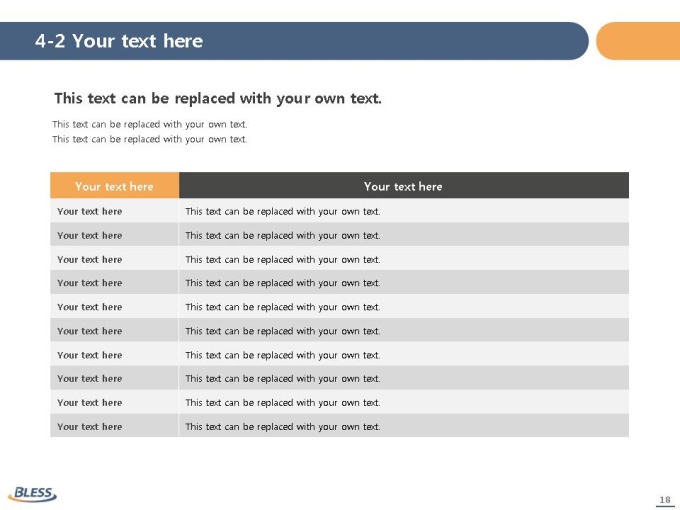The image size is (680, 510).
Task: Click the first row's 'Your text here' cell
Action: pyautogui.click(x=114, y=211)
